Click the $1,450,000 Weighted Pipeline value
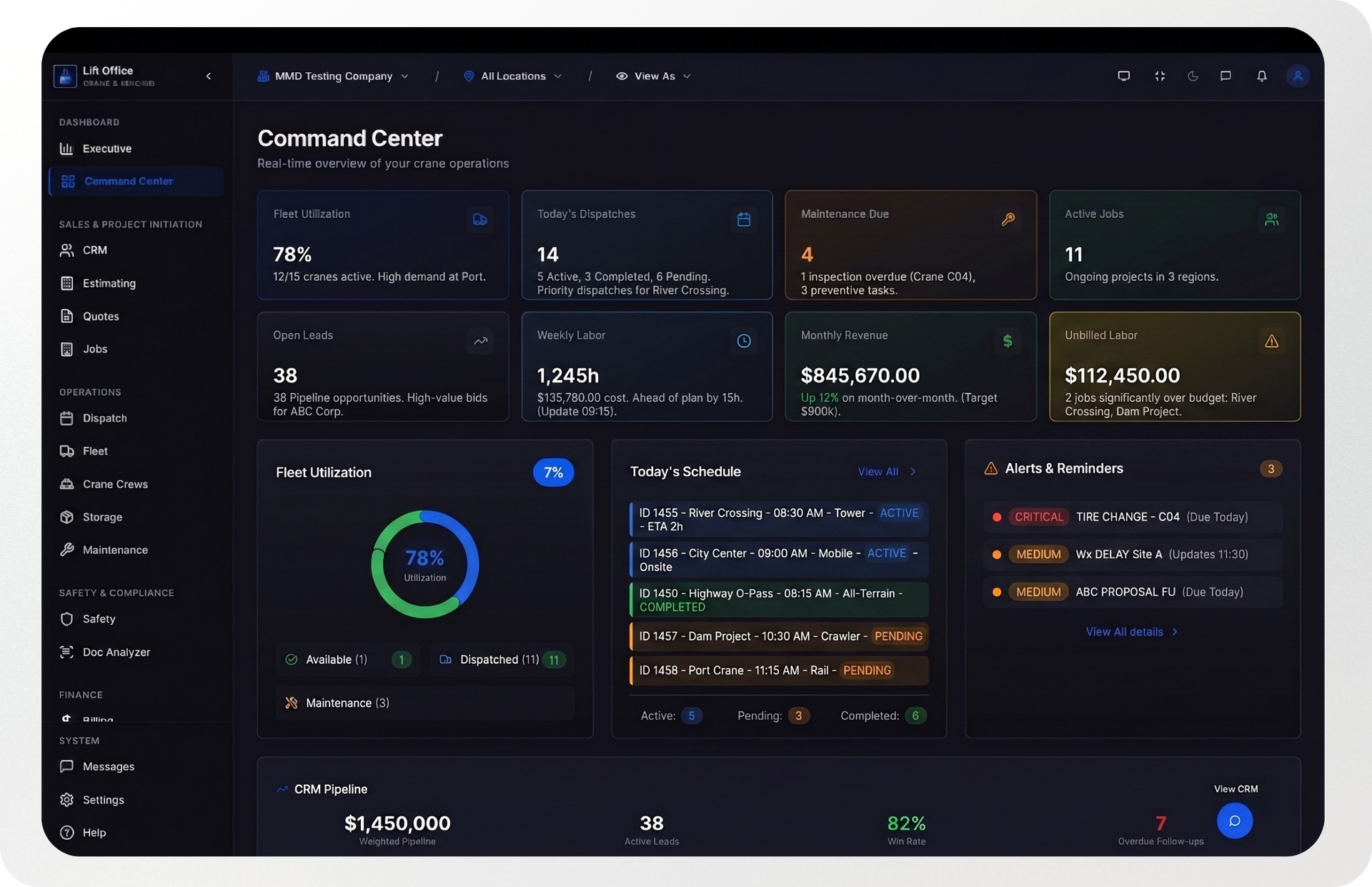This screenshot has height=887, width=1372. (397, 823)
